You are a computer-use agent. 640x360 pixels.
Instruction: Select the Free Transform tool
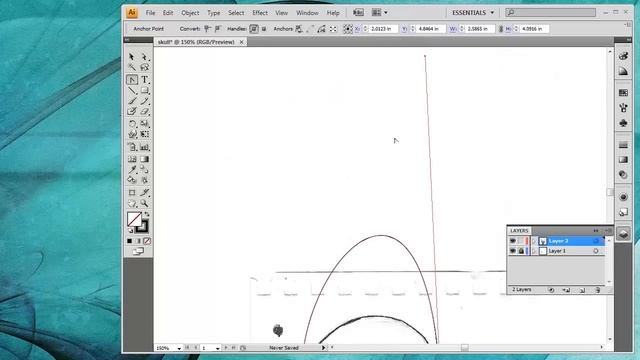coord(144,134)
